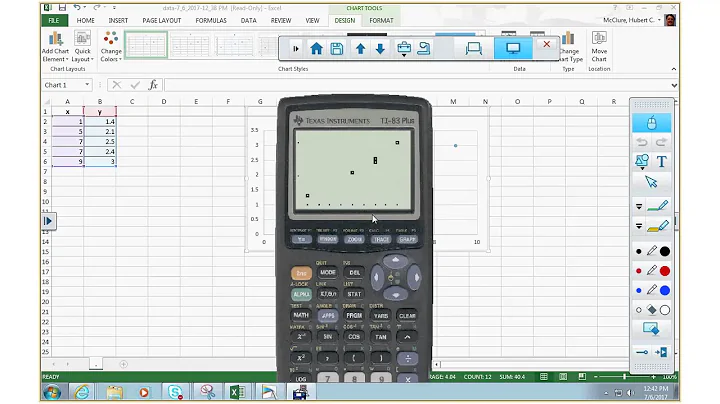
Task: Click the redo arrow in side palette
Action: [x=661, y=142]
